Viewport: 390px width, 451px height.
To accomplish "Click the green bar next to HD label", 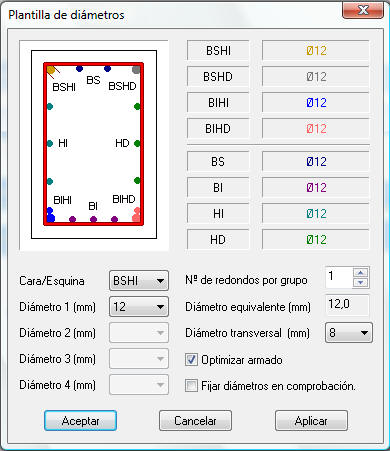I will coord(137,144).
